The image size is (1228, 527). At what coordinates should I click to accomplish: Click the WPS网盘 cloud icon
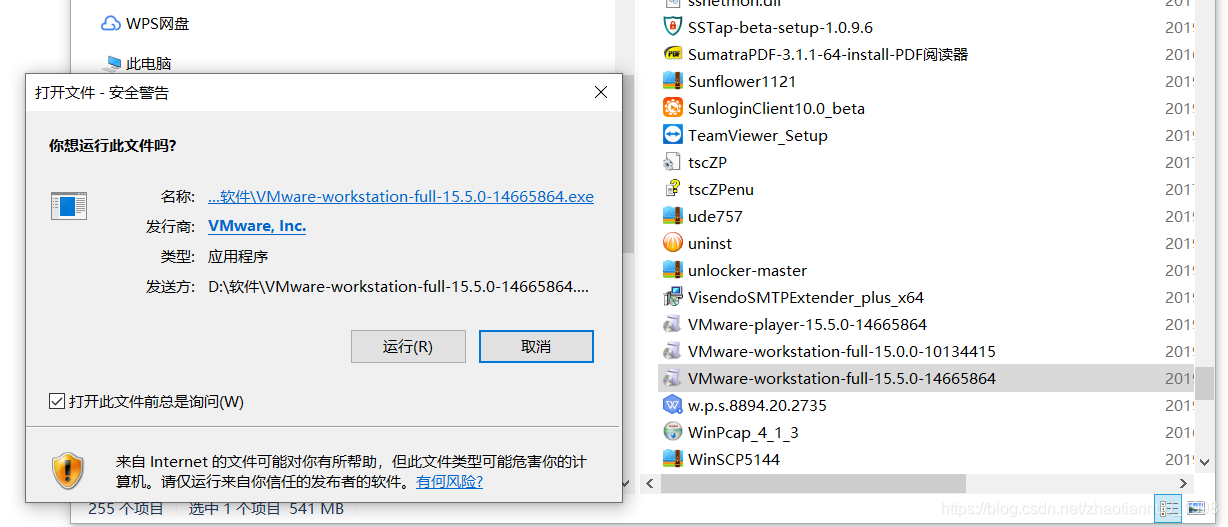pos(111,23)
